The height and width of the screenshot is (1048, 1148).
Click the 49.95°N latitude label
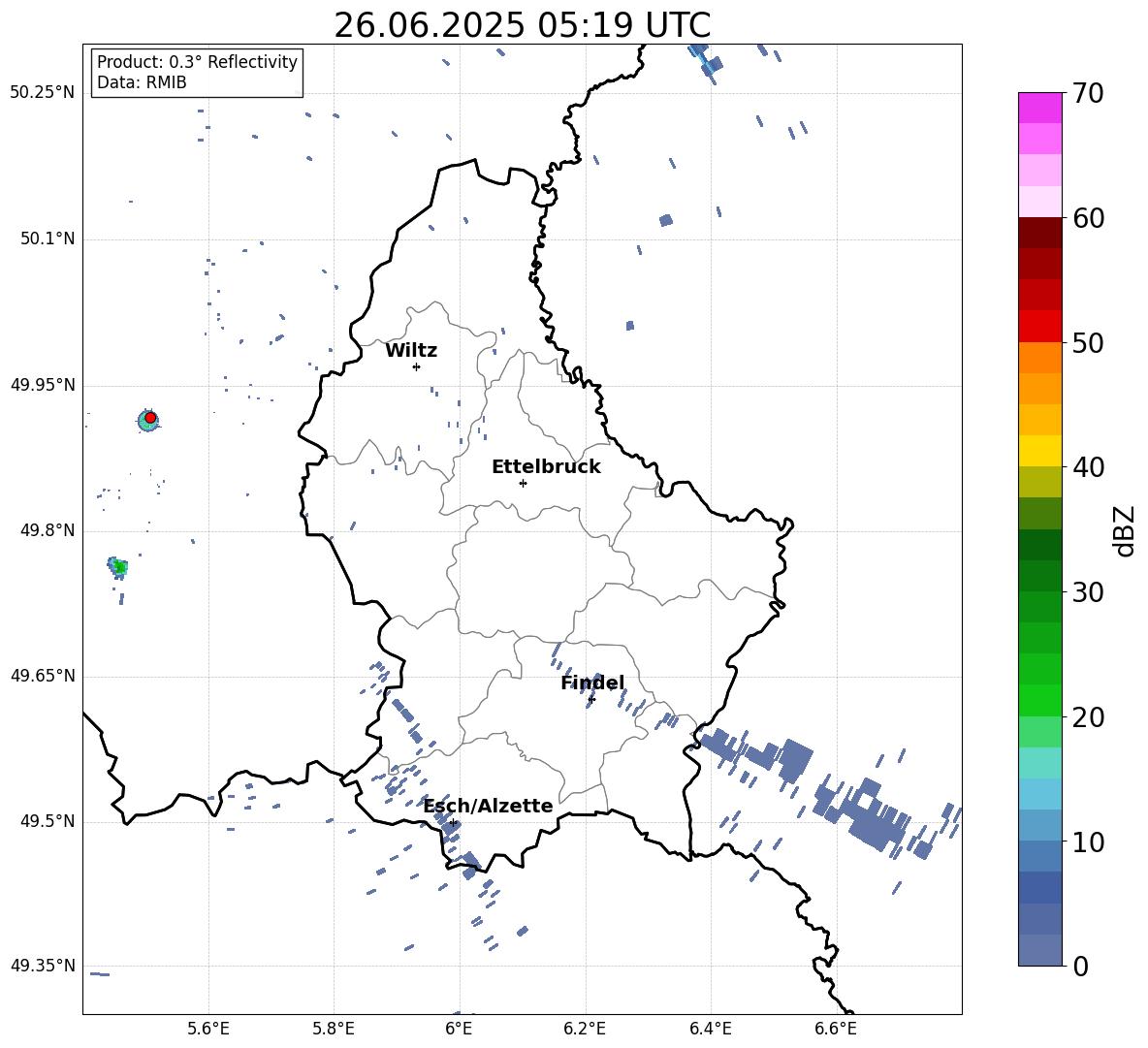43,384
